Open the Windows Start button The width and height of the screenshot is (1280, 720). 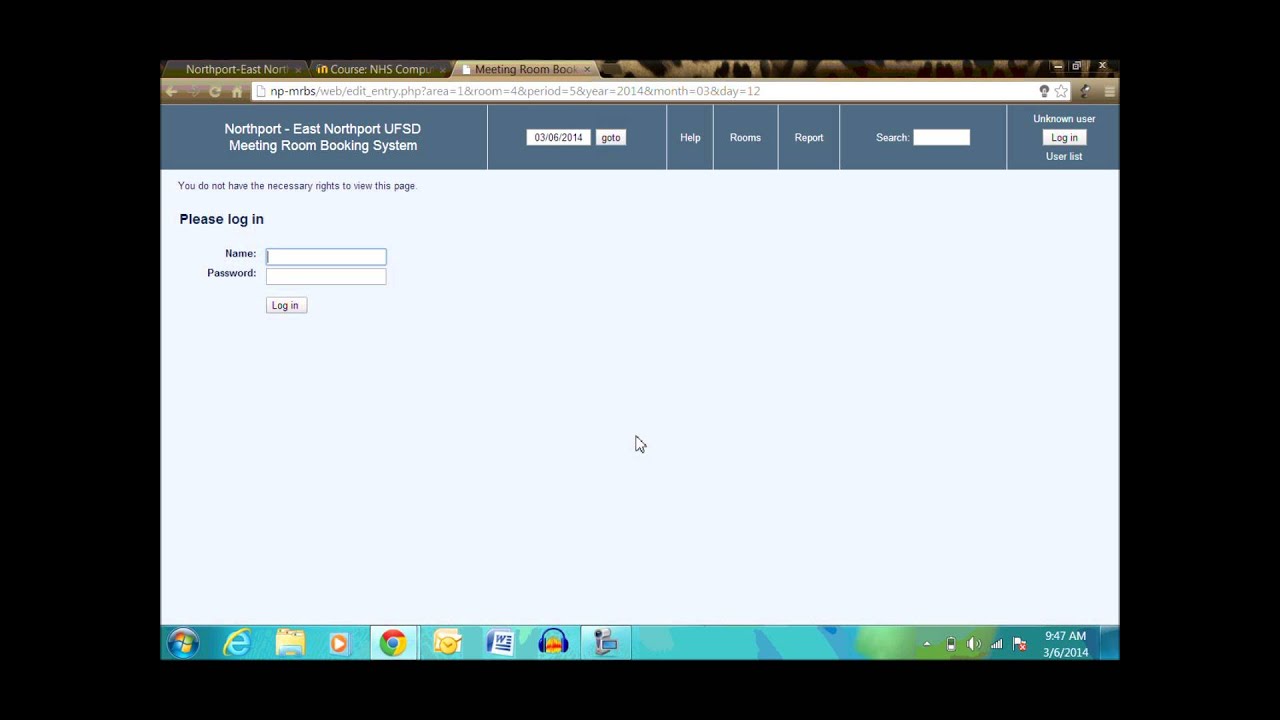tap(183, 643)
